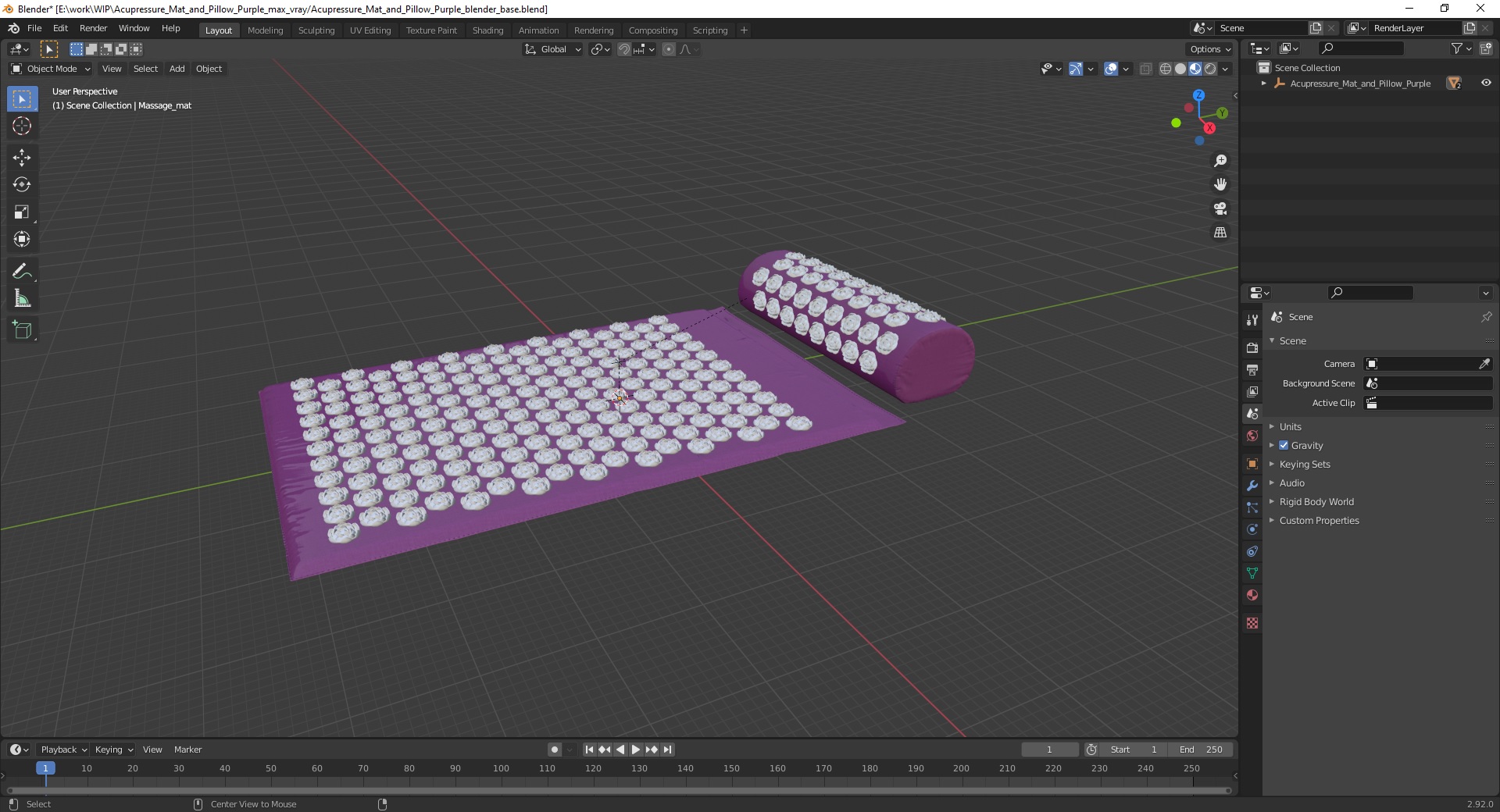Toggle auto keying record button
This screenshot has height=812, width=1500.
pyautogui.click(x=555, y=750)
